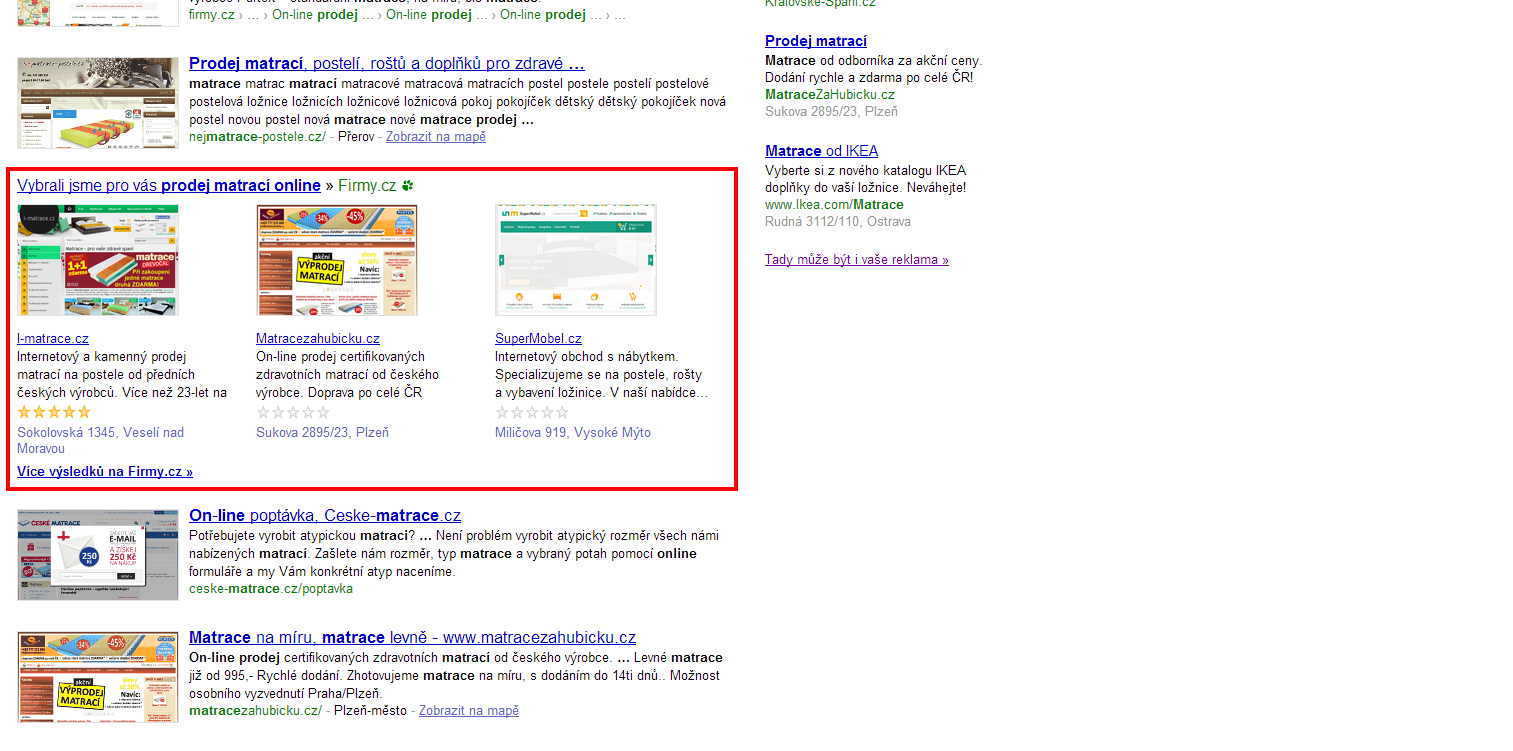Click the gold star rating of I-matrace.cz
This screenshot has width=1513, height=751.
[x=54, y=412]
